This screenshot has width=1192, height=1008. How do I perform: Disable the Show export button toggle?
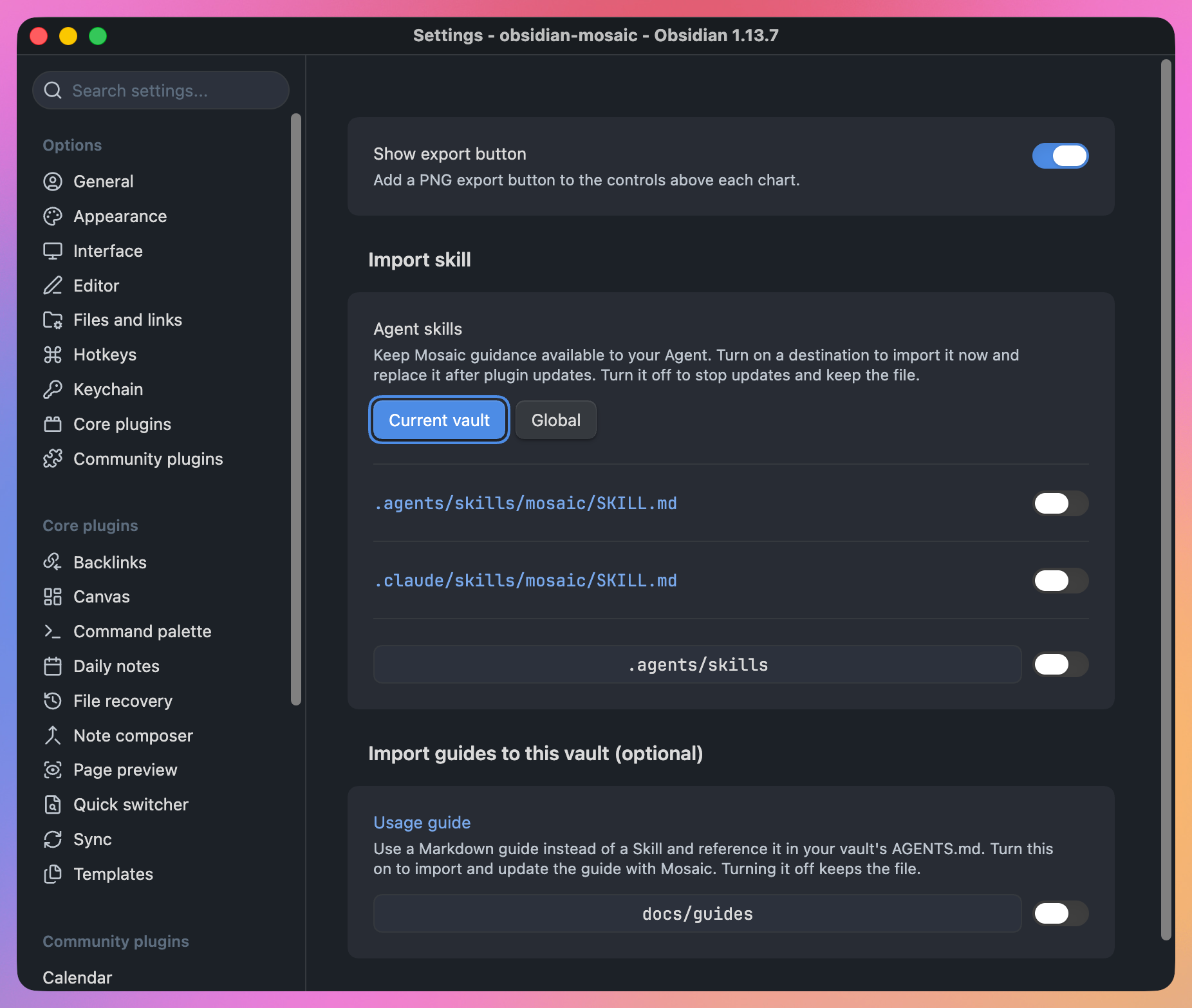[x=1060, y=156]
